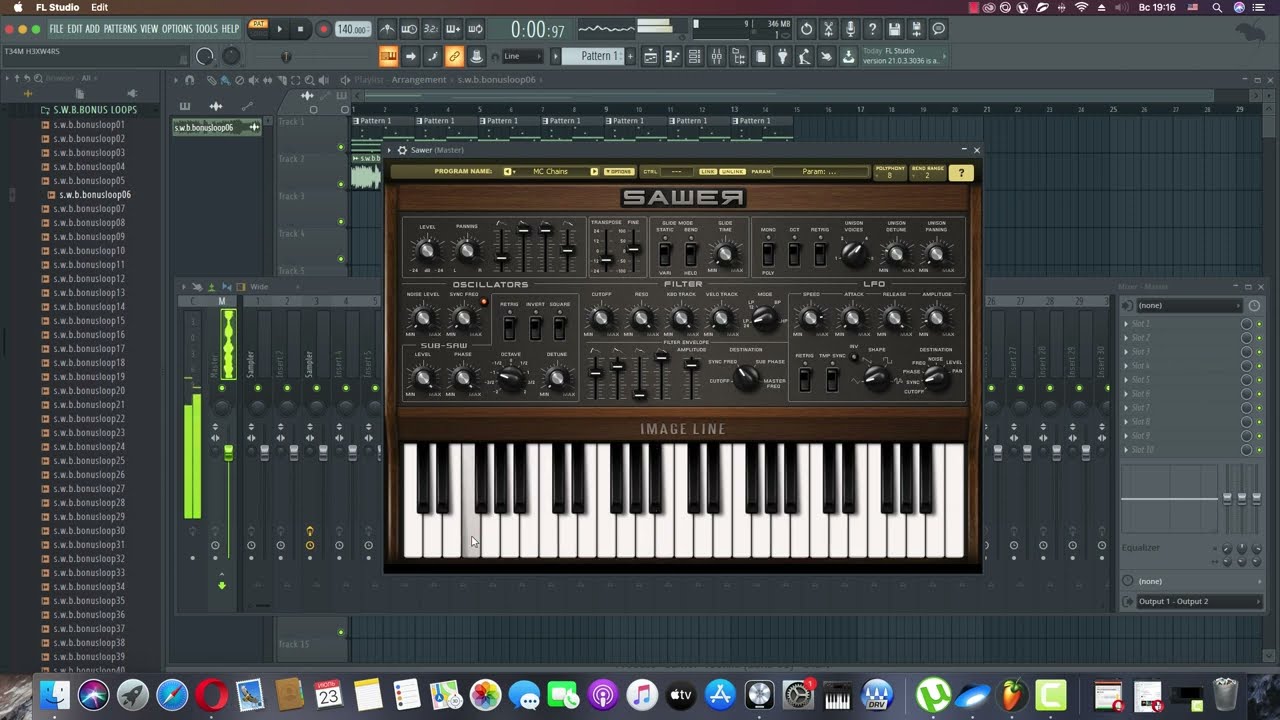This screenshot has height=720, width=1280.
Task: Toggle the OCT switch in Sawer
Action: point(794,254)
